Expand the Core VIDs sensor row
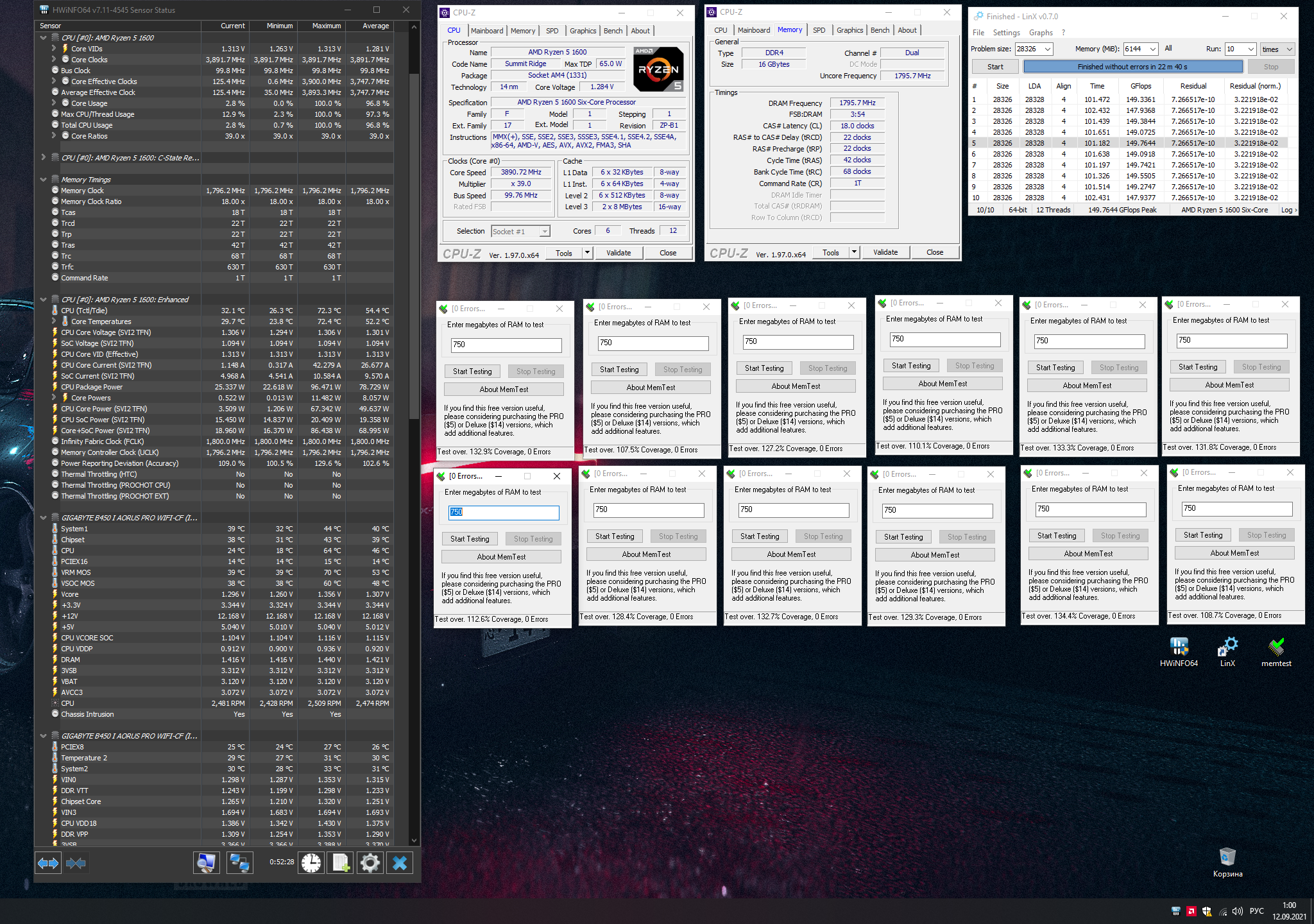Viewport: 1314px width, 924px height. click(54, 49)
